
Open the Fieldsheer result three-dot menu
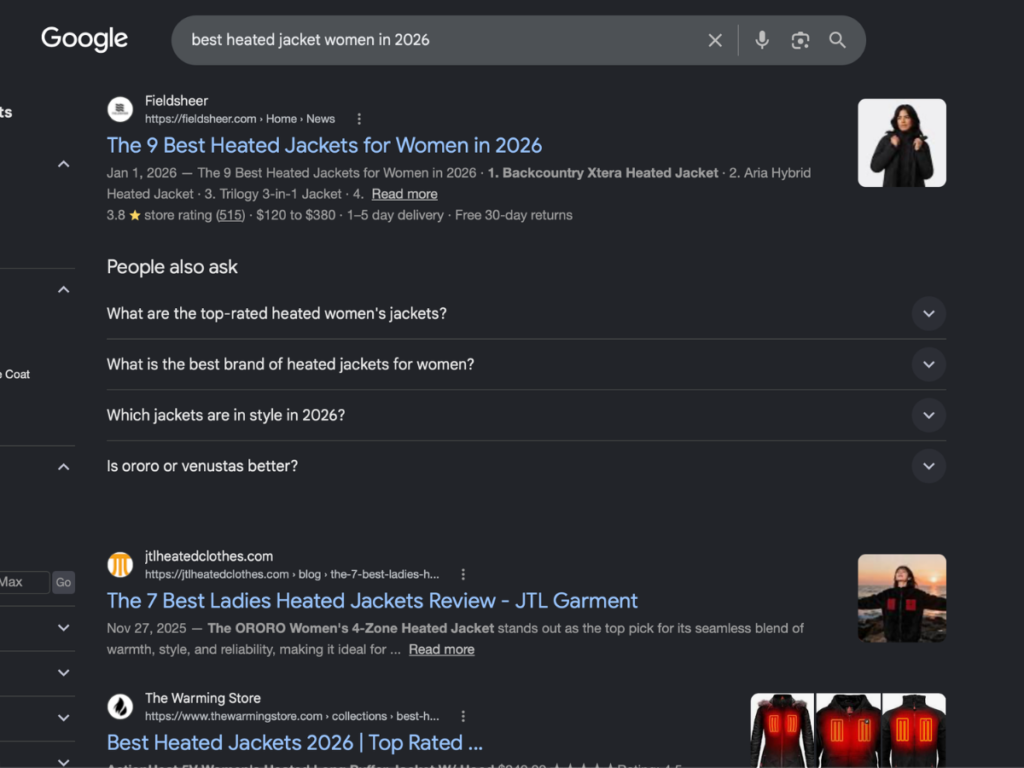(x=359, y=119)
